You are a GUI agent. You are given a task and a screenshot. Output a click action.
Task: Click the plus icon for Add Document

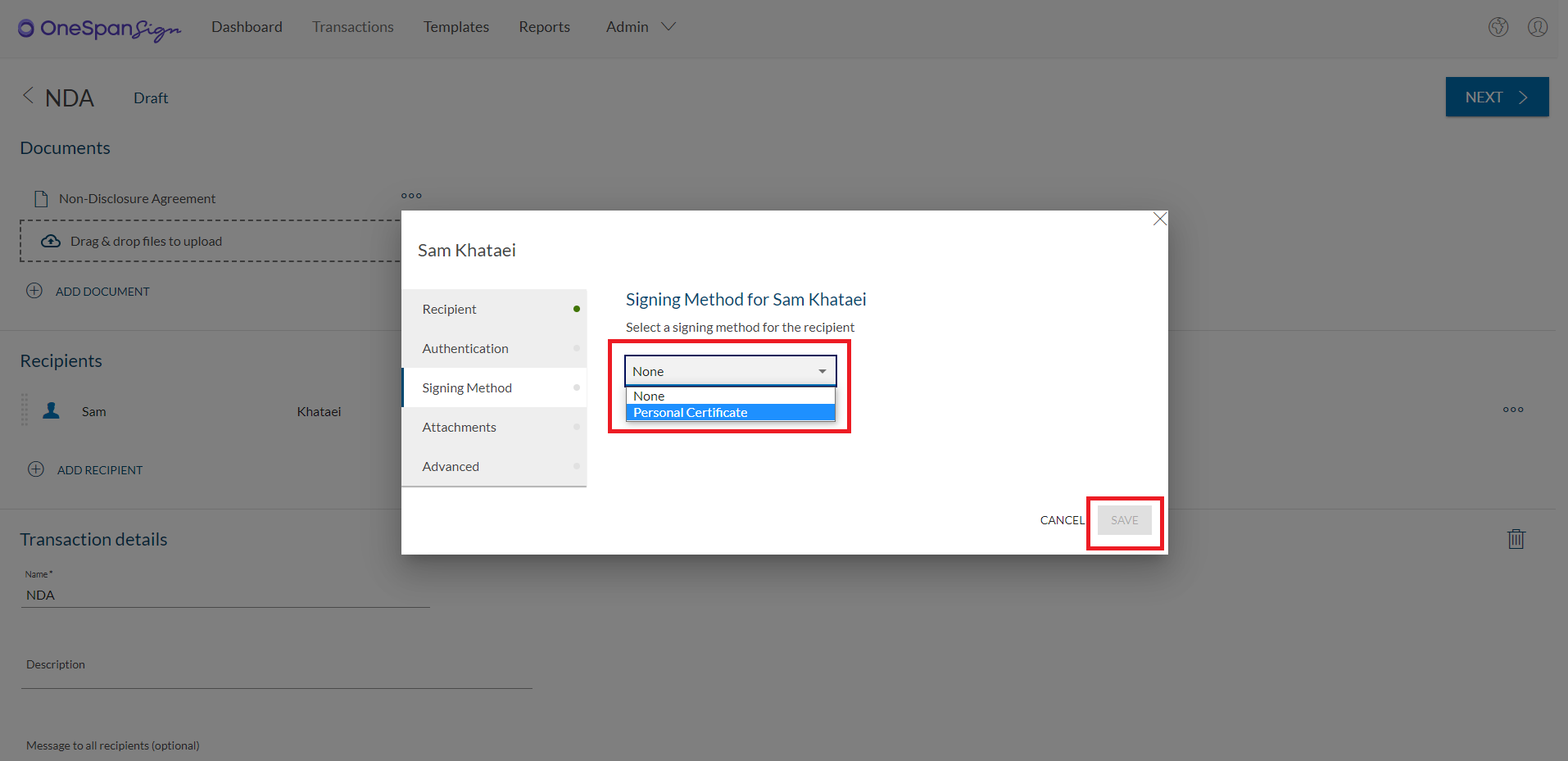pos(34,291)
